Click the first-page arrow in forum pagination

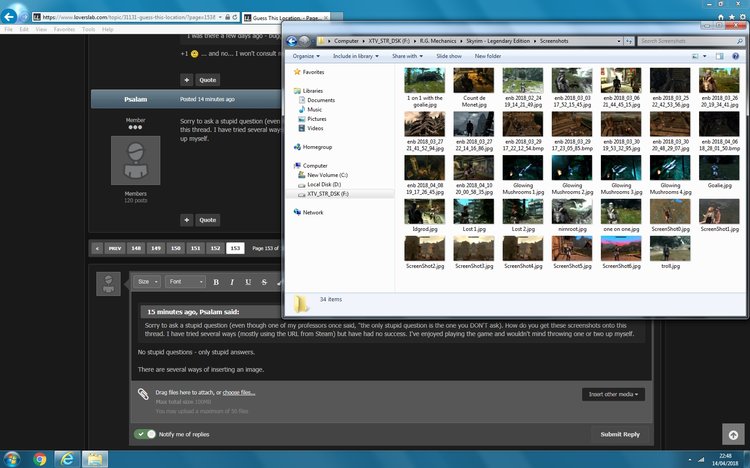click(x=97, y=248)
